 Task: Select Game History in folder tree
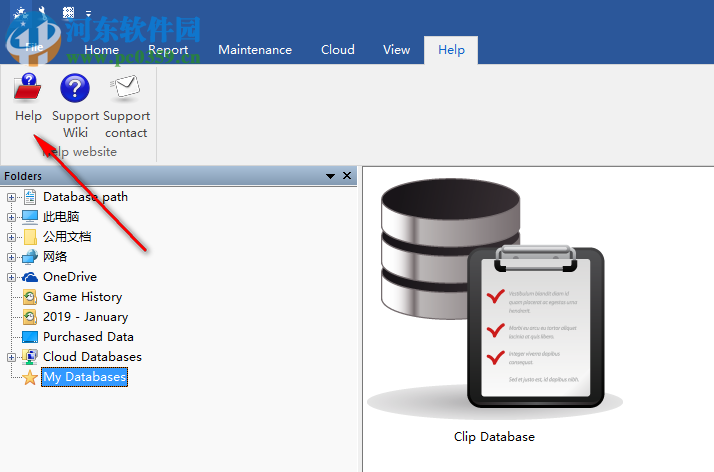click(82, 297)
